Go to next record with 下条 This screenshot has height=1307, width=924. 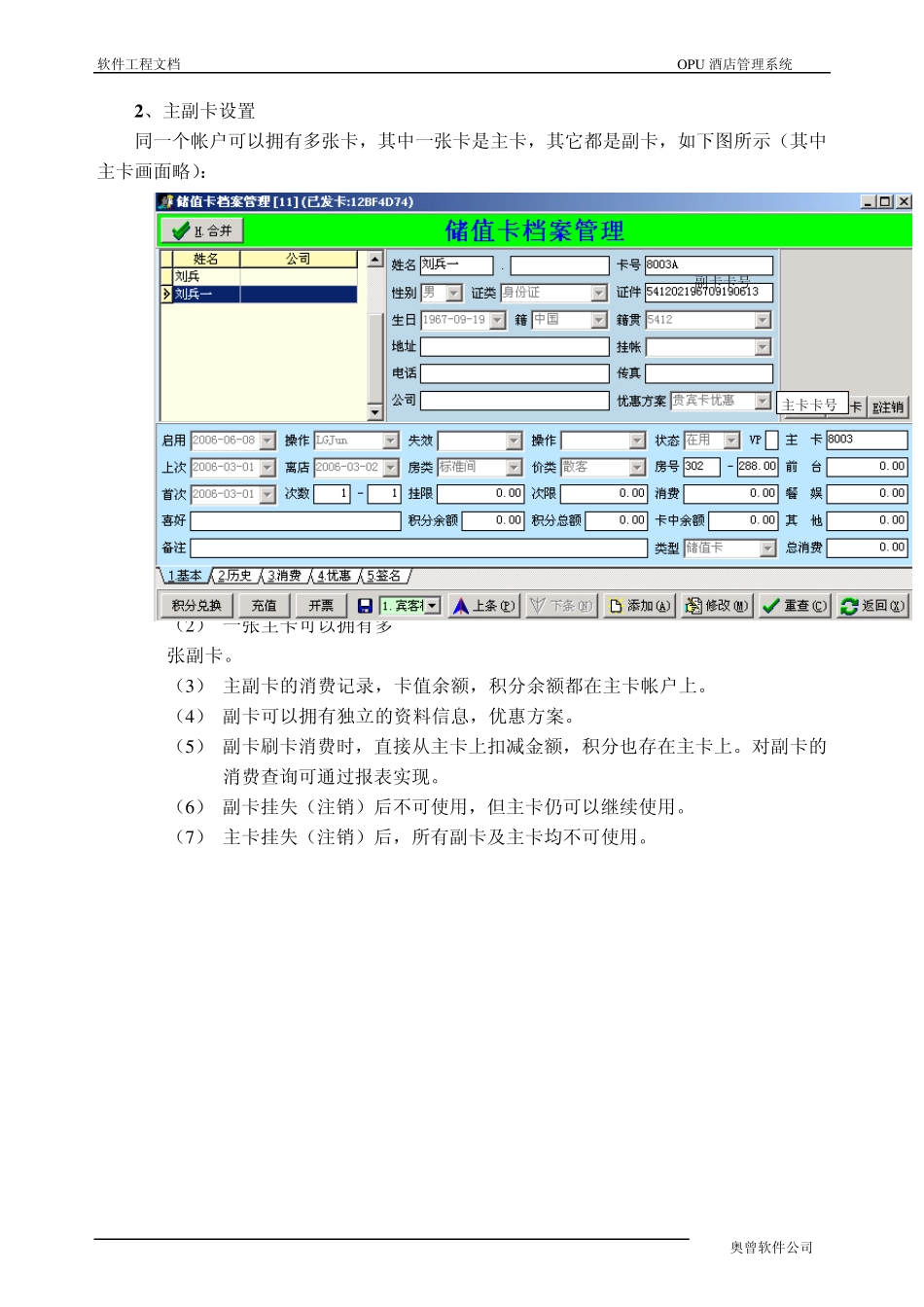[561, 606]
